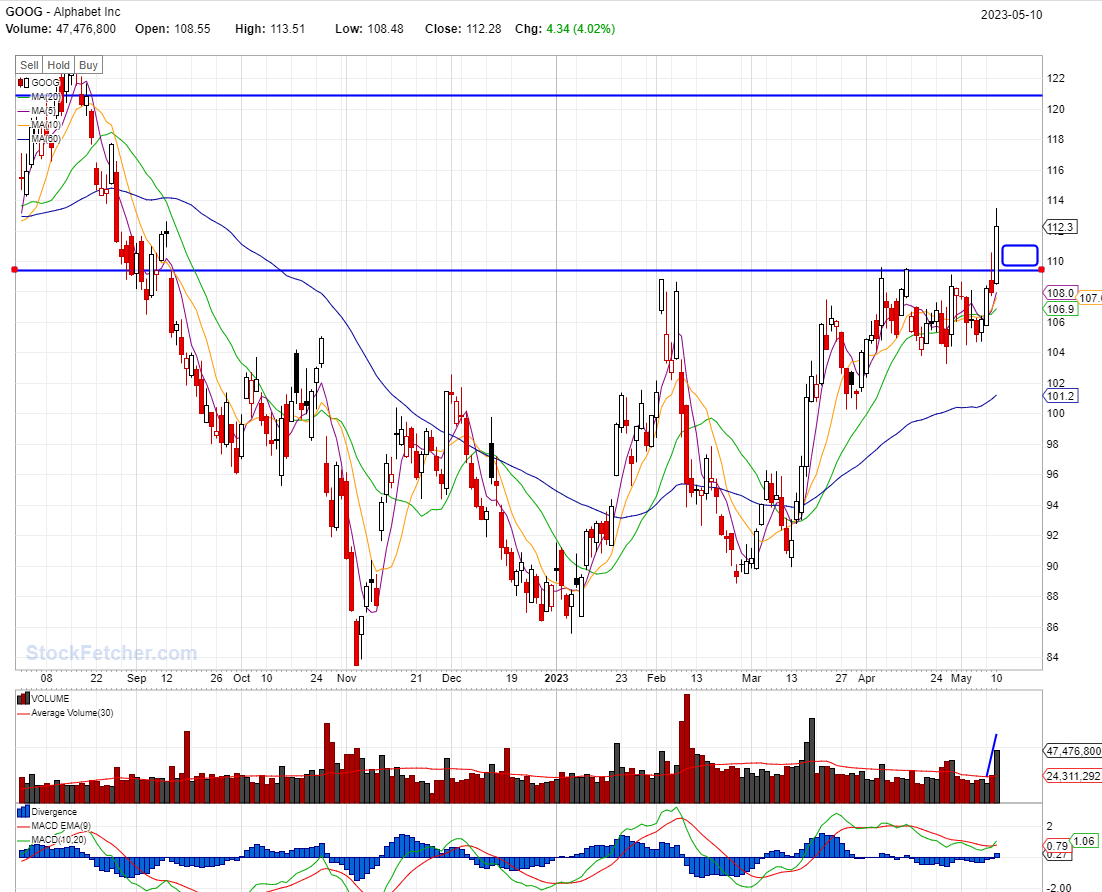Screen dimensions: 1102x892
Task: Click the 2023-05-10 date label
Action: click(1011, 15)
